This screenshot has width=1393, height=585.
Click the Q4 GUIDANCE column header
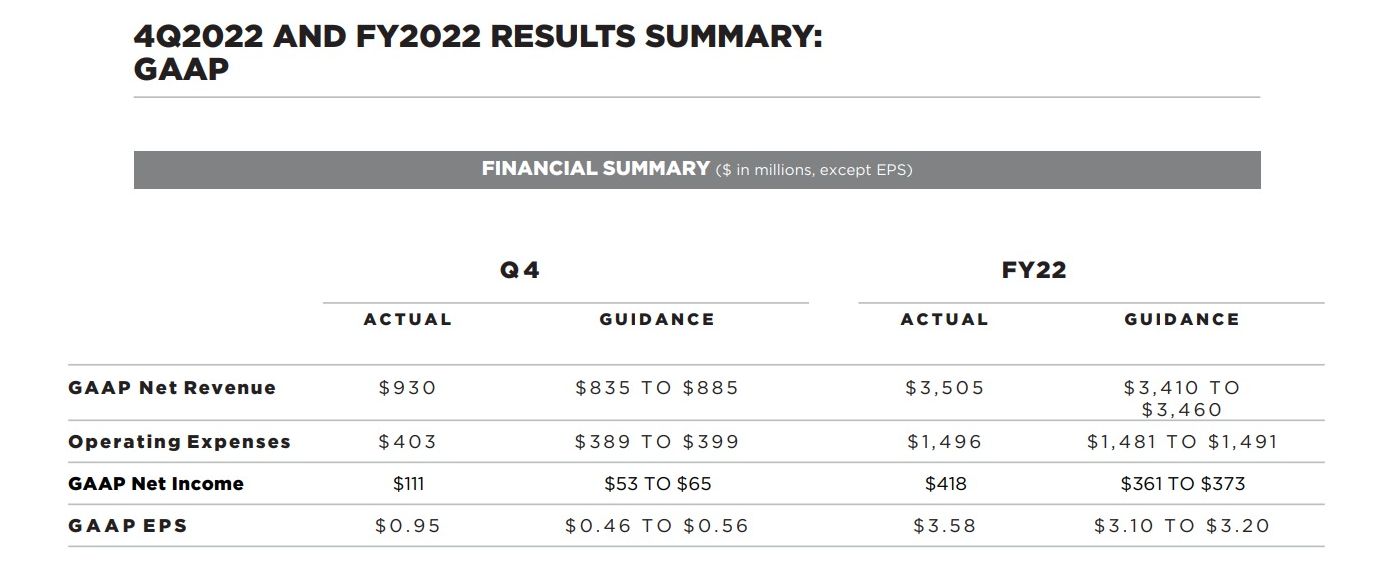pos(657,320)
